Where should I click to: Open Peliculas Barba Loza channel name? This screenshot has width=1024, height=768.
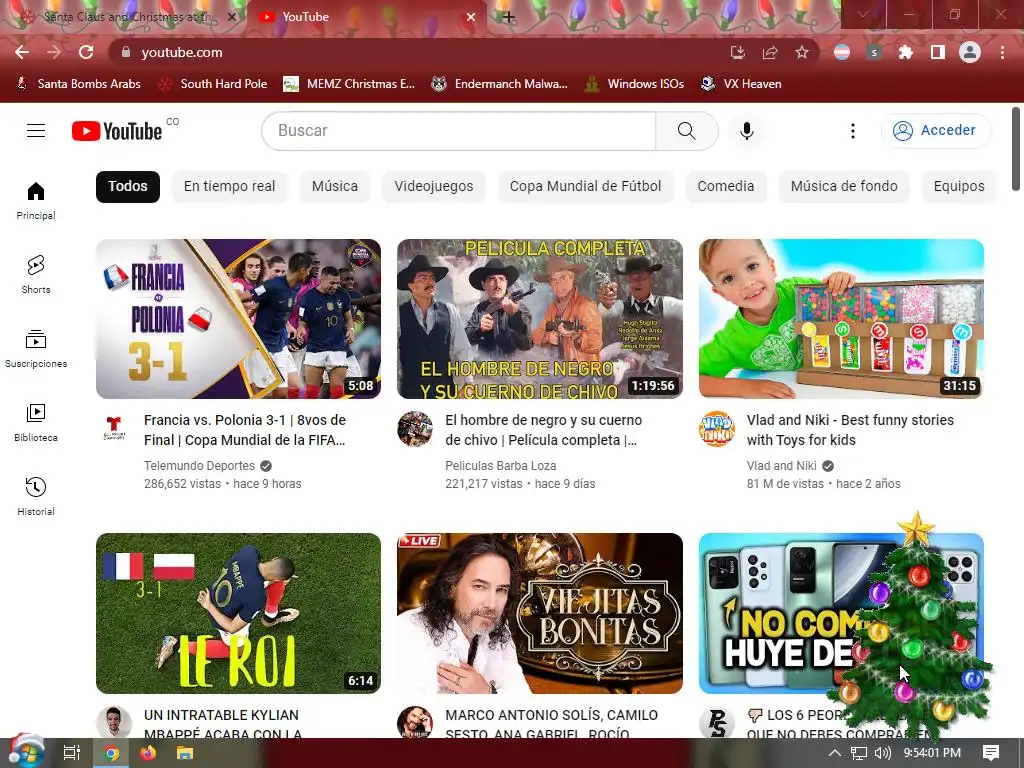[x=501, y=466]
